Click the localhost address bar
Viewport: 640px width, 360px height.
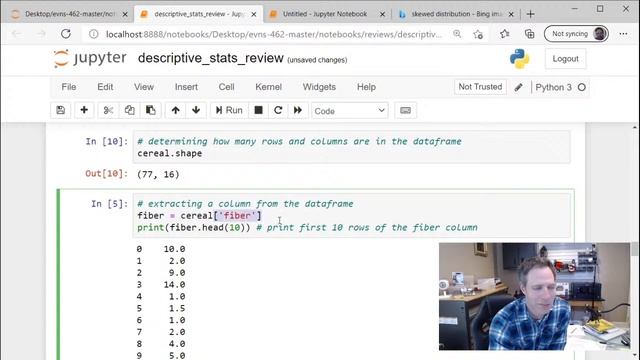click(273, 34)
